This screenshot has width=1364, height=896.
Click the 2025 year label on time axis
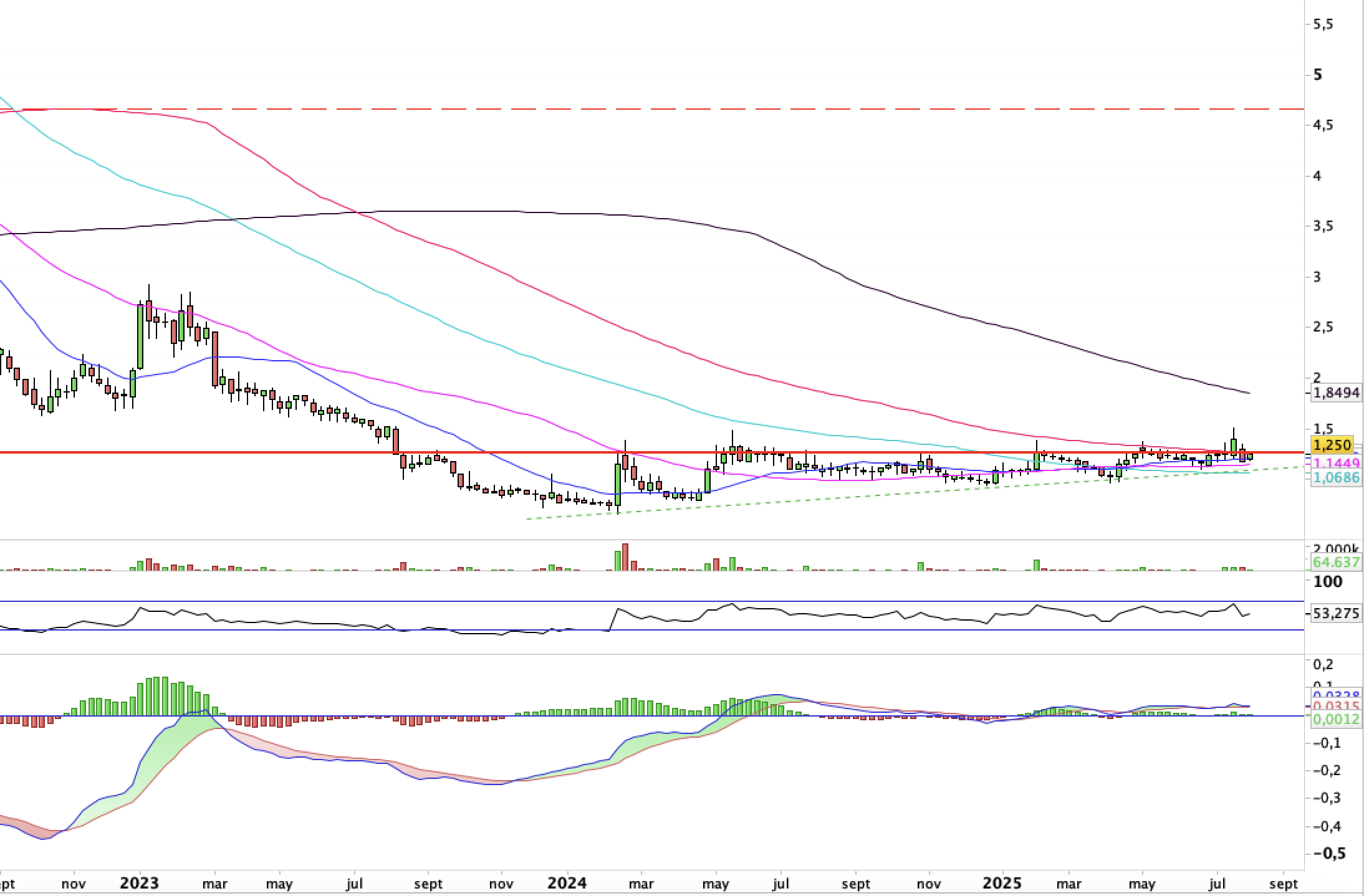pos(1002,884)
